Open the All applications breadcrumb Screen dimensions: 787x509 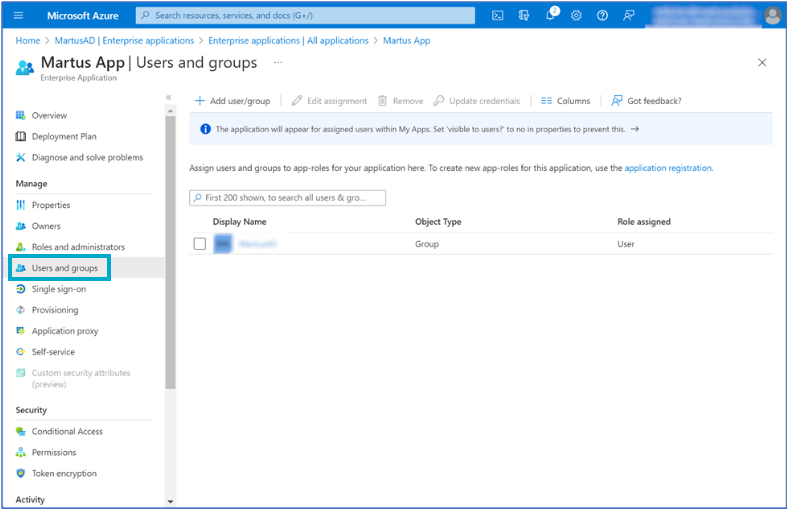[288, 41]
